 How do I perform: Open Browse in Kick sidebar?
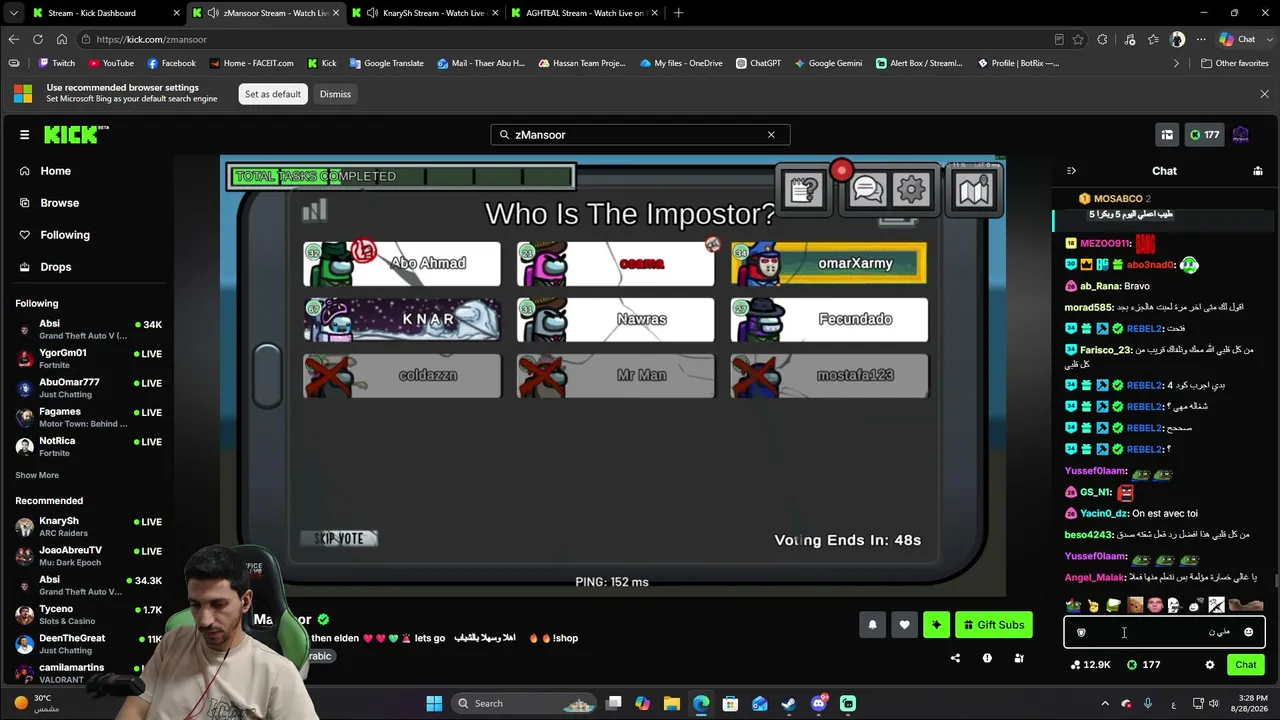coord(59,203)
